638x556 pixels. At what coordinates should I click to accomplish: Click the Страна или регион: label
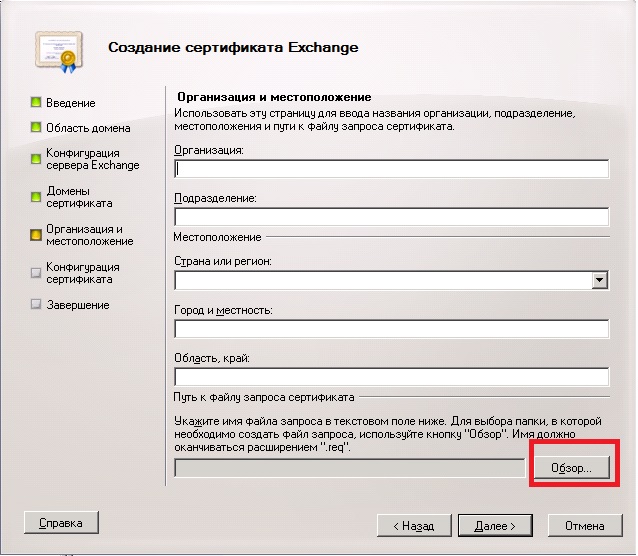[223, 261]
